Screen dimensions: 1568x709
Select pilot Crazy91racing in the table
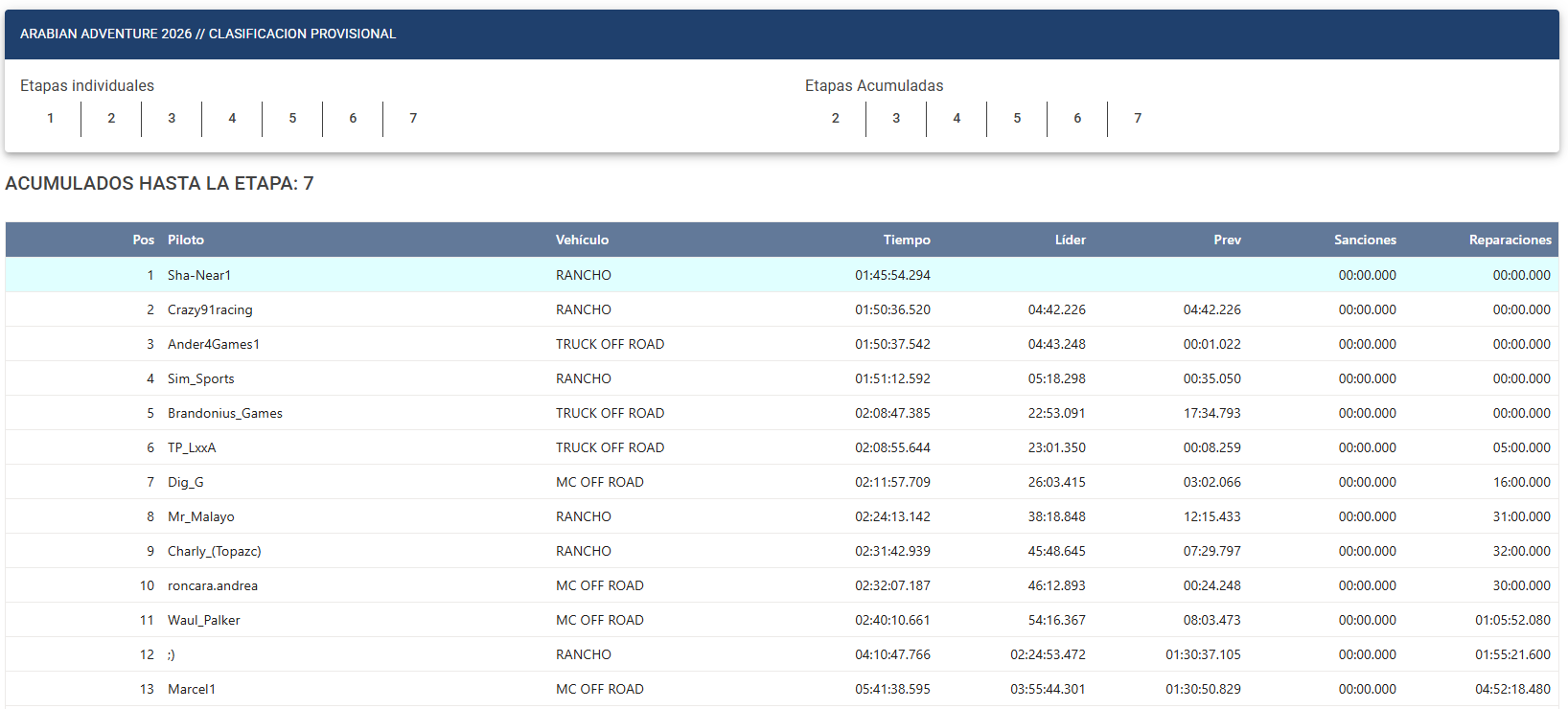210,309
